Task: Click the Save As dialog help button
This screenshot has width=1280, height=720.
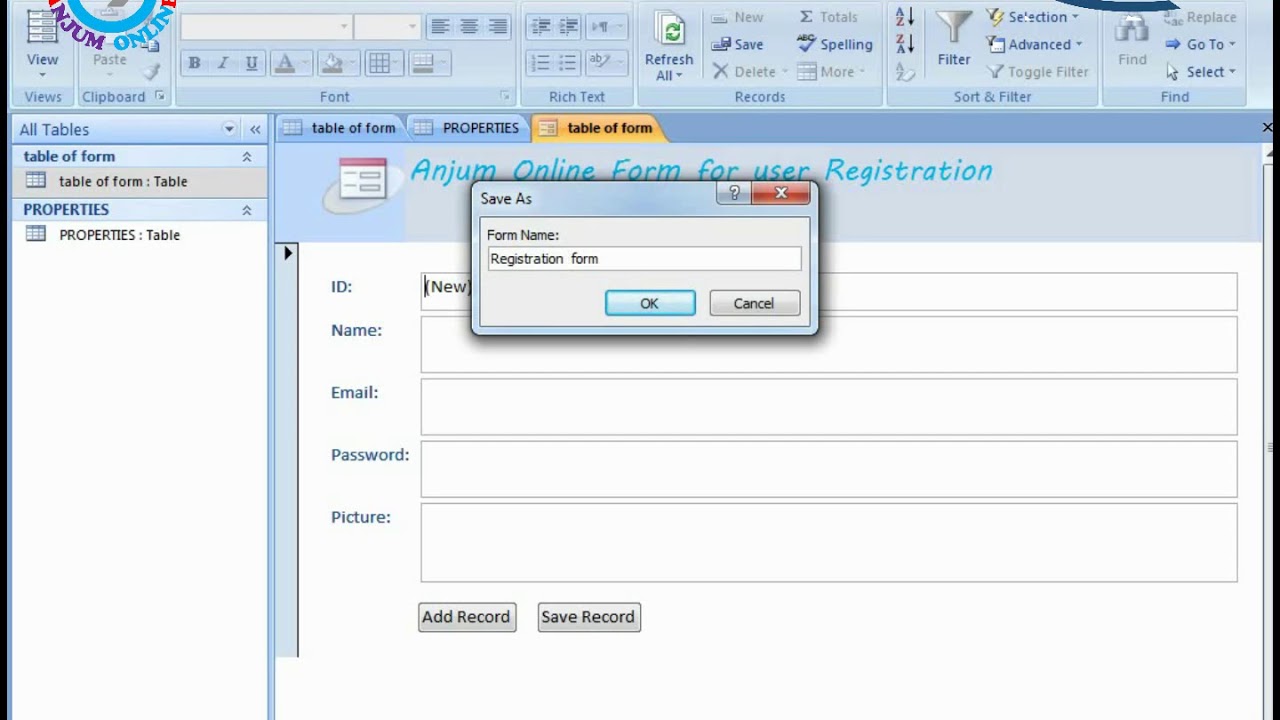Action: 734,194
